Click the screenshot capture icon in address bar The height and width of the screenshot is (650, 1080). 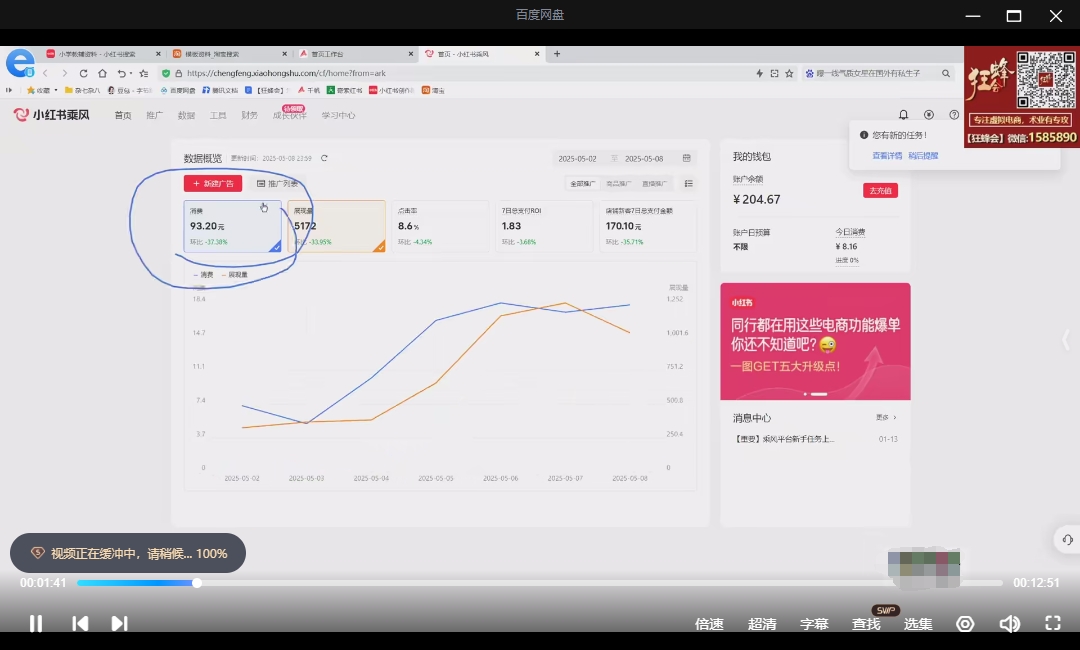coord(774,73)
